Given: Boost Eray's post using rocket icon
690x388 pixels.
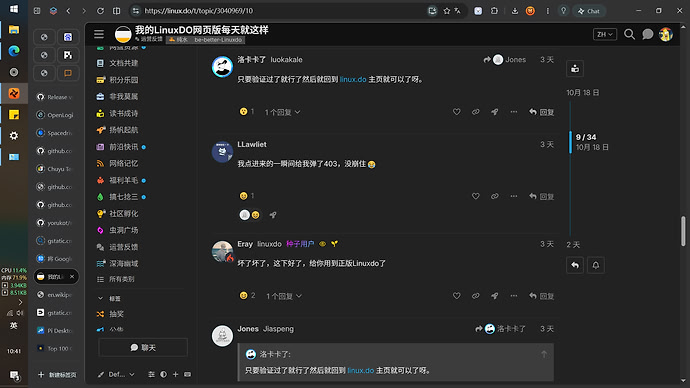Looking at the screenshot, I should tap(495, 296).
